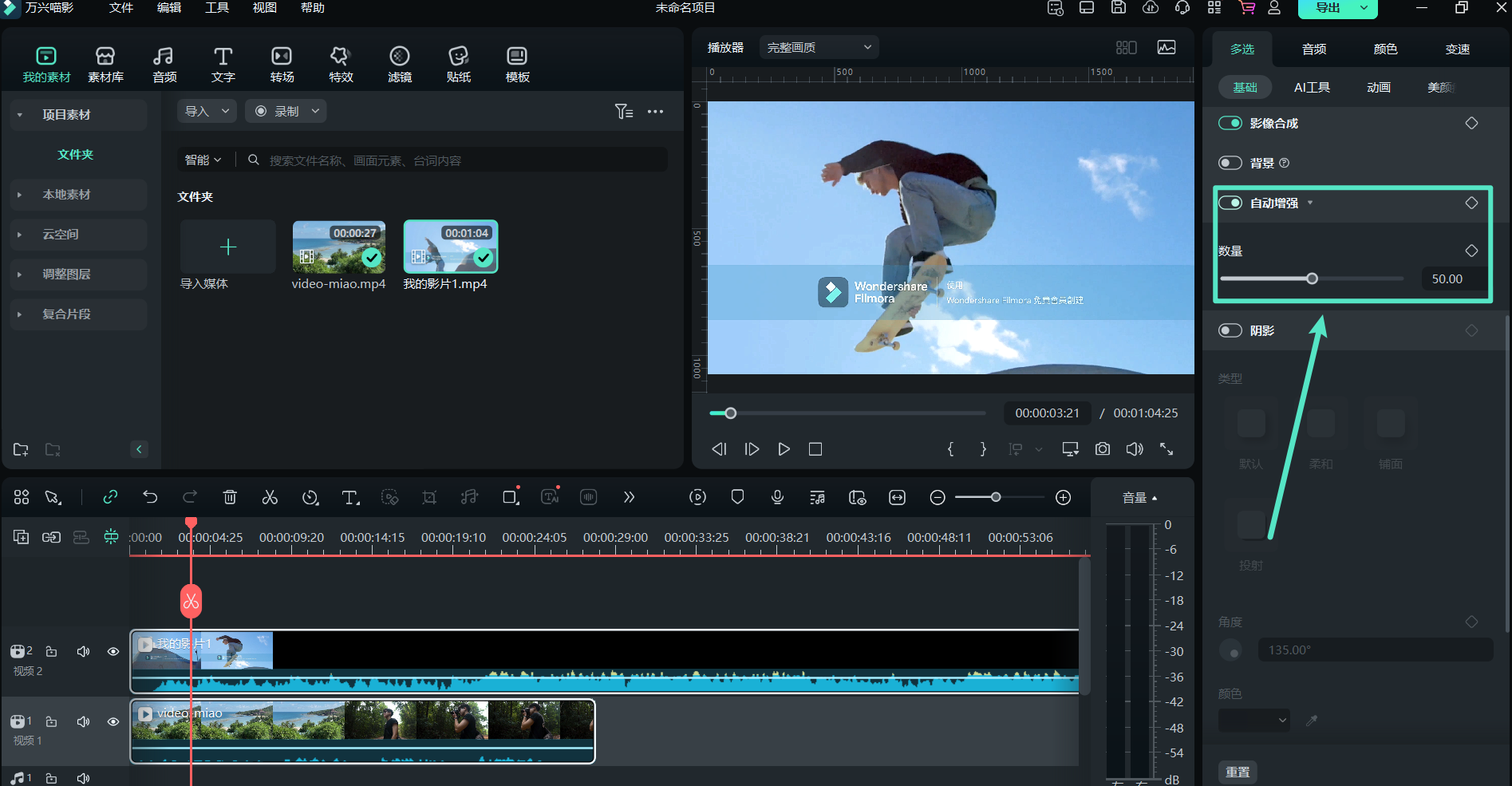Open the 文件 menu
This screenshot has height=786, width=1512.
[121, 8]
